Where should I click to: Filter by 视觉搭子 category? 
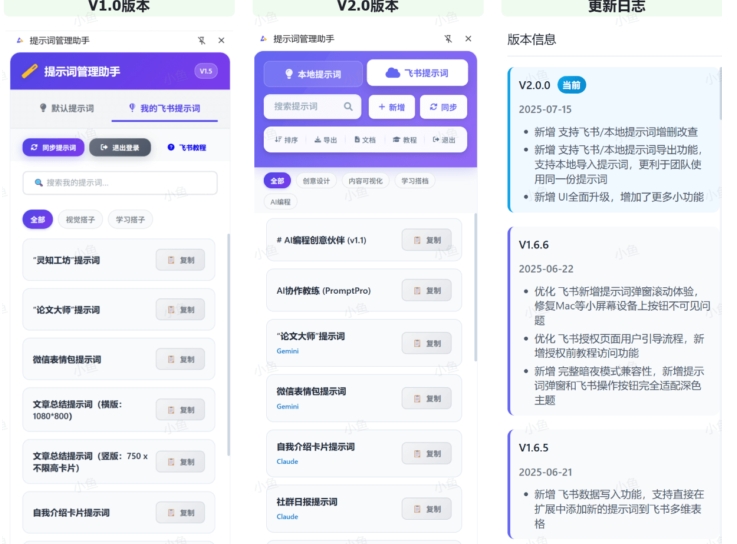[x=80, y=220]
